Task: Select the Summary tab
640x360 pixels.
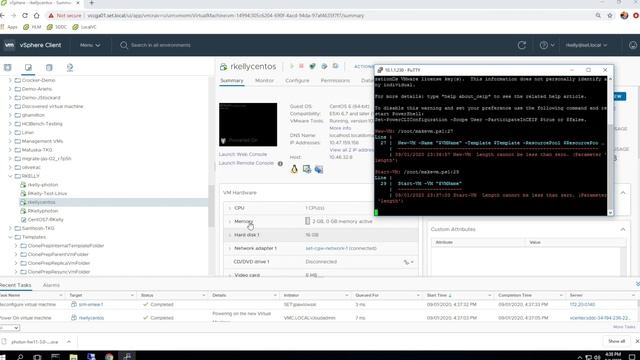Action: click(x=231, y=81)
